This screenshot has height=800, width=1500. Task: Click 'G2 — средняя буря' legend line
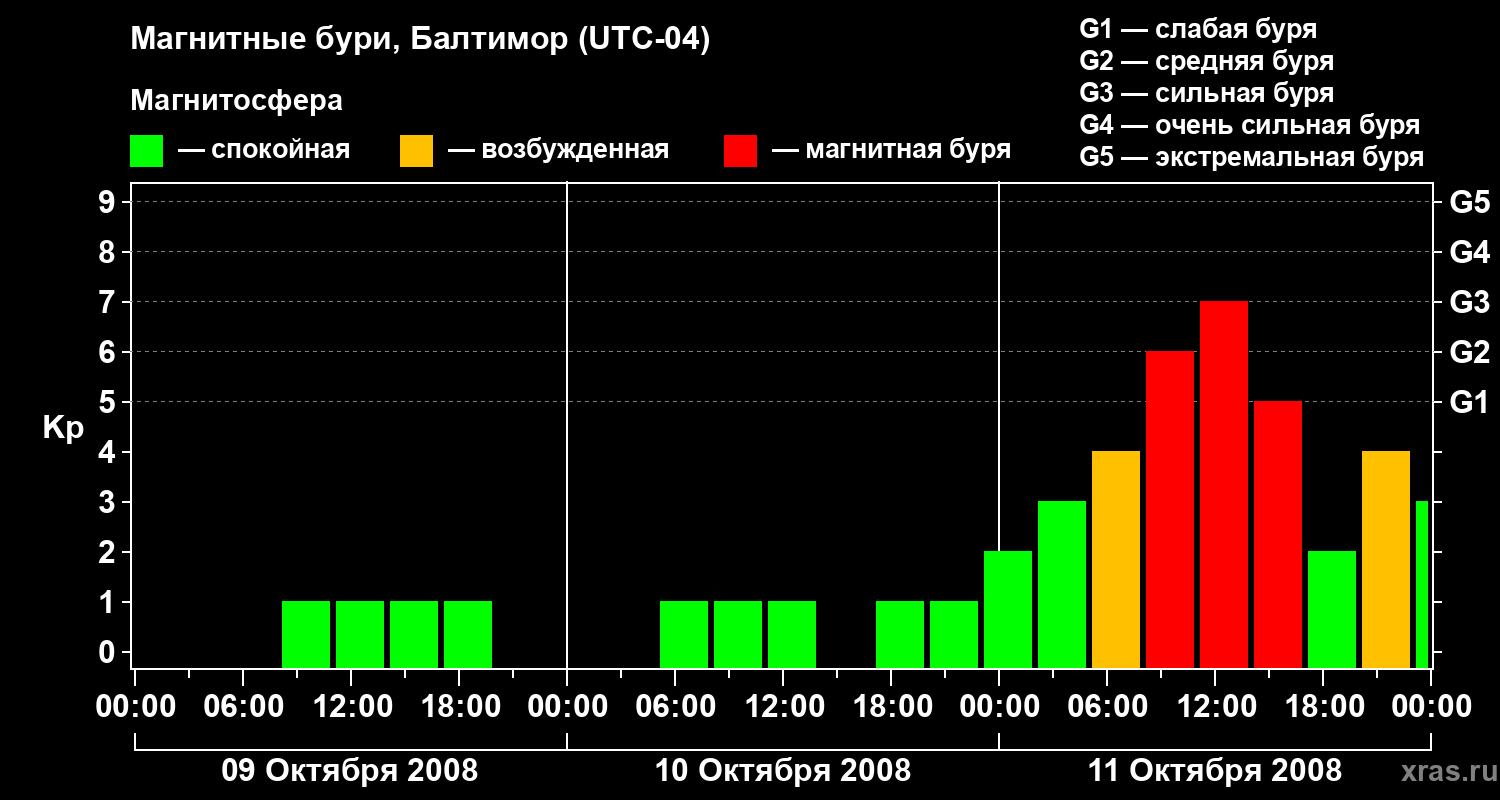point(1206,61)
